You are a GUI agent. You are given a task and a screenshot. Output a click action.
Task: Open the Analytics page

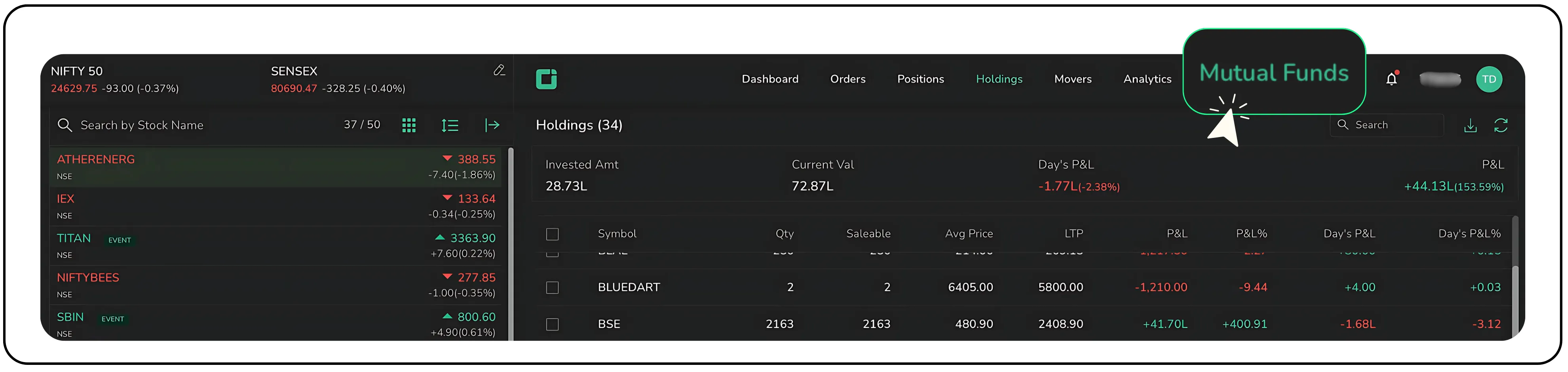tap(1147, 78)
